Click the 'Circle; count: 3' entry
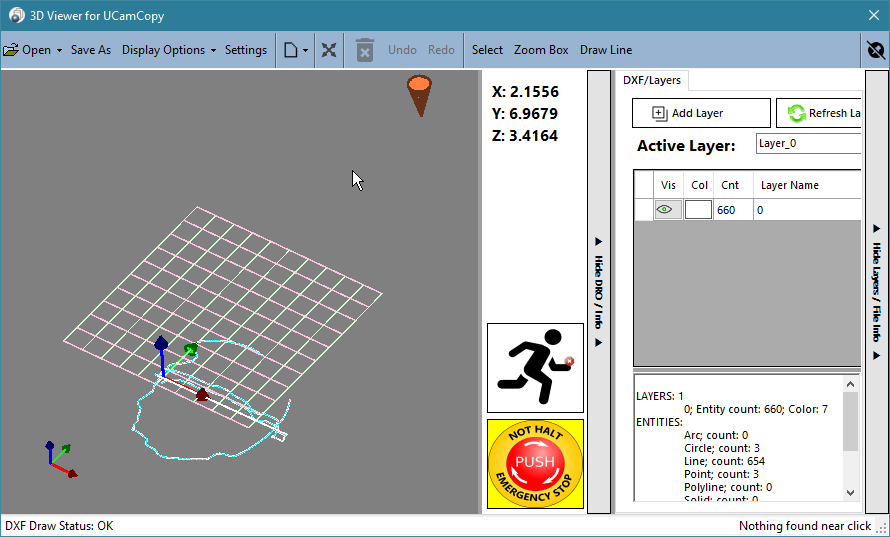890x537 pixels. tap(721, 448)
